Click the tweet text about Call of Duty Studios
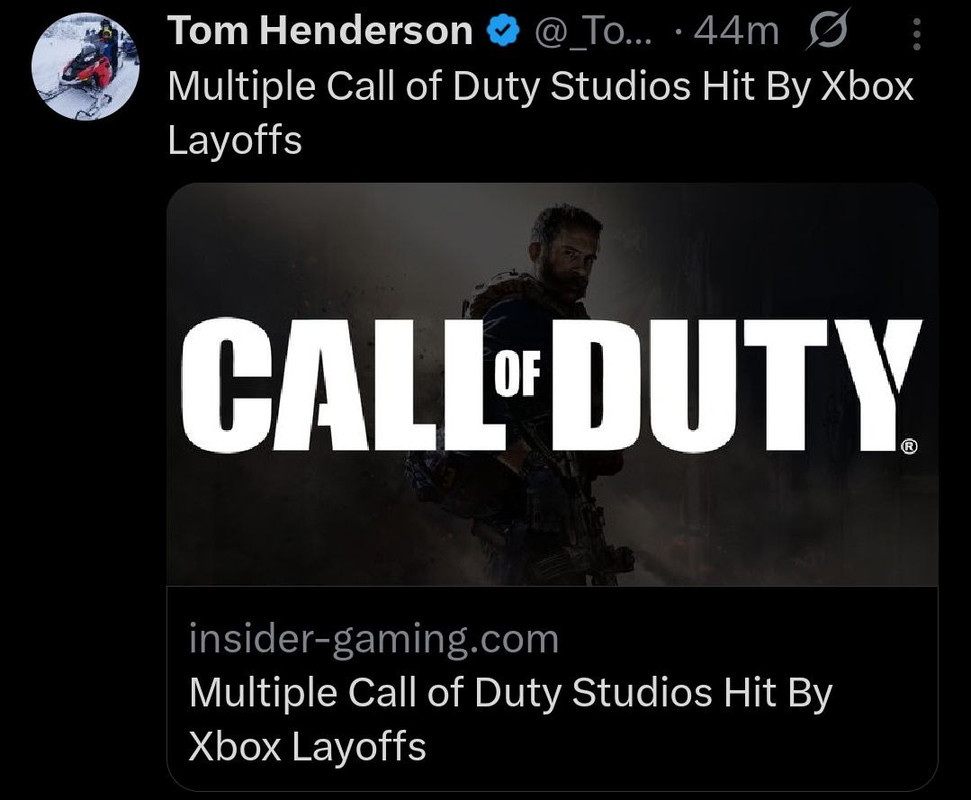Screen dimensions: 971x800 pos(540,113)
